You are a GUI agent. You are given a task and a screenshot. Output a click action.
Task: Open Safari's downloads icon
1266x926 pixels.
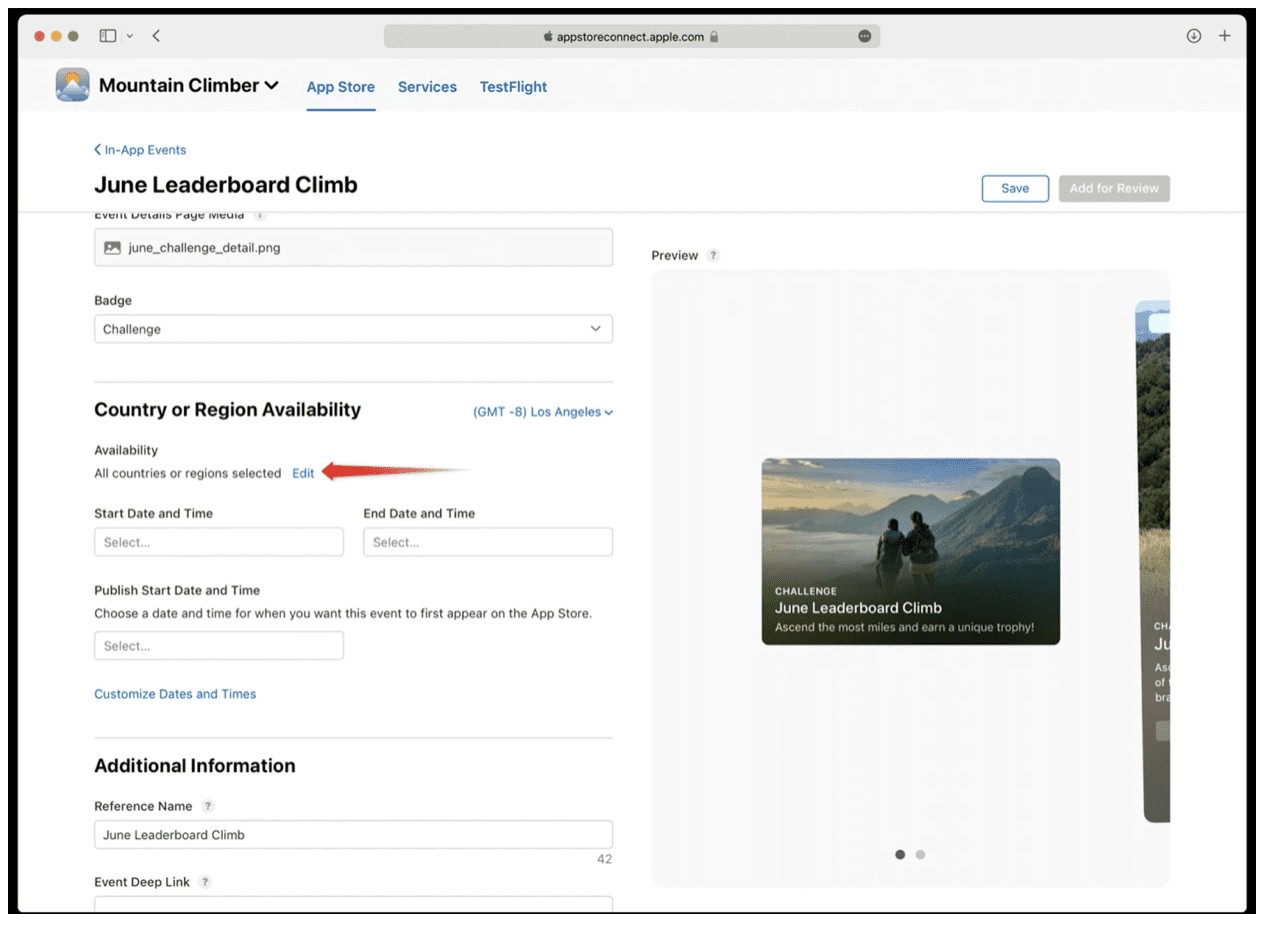[1193, 35]
